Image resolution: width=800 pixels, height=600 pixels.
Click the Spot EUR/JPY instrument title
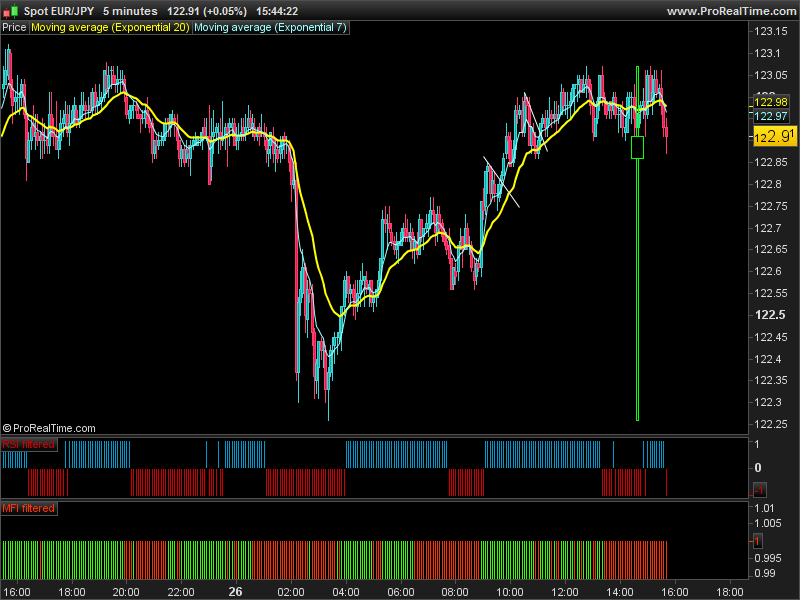[x=59, y=11]
